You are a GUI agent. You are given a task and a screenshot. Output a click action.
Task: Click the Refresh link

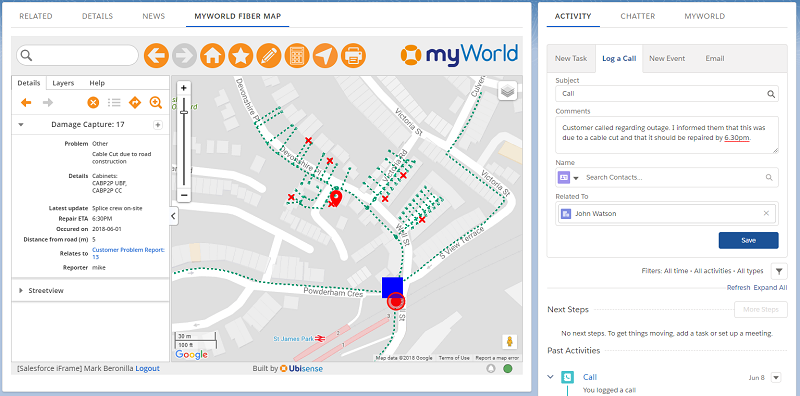[x=738, y=288]
